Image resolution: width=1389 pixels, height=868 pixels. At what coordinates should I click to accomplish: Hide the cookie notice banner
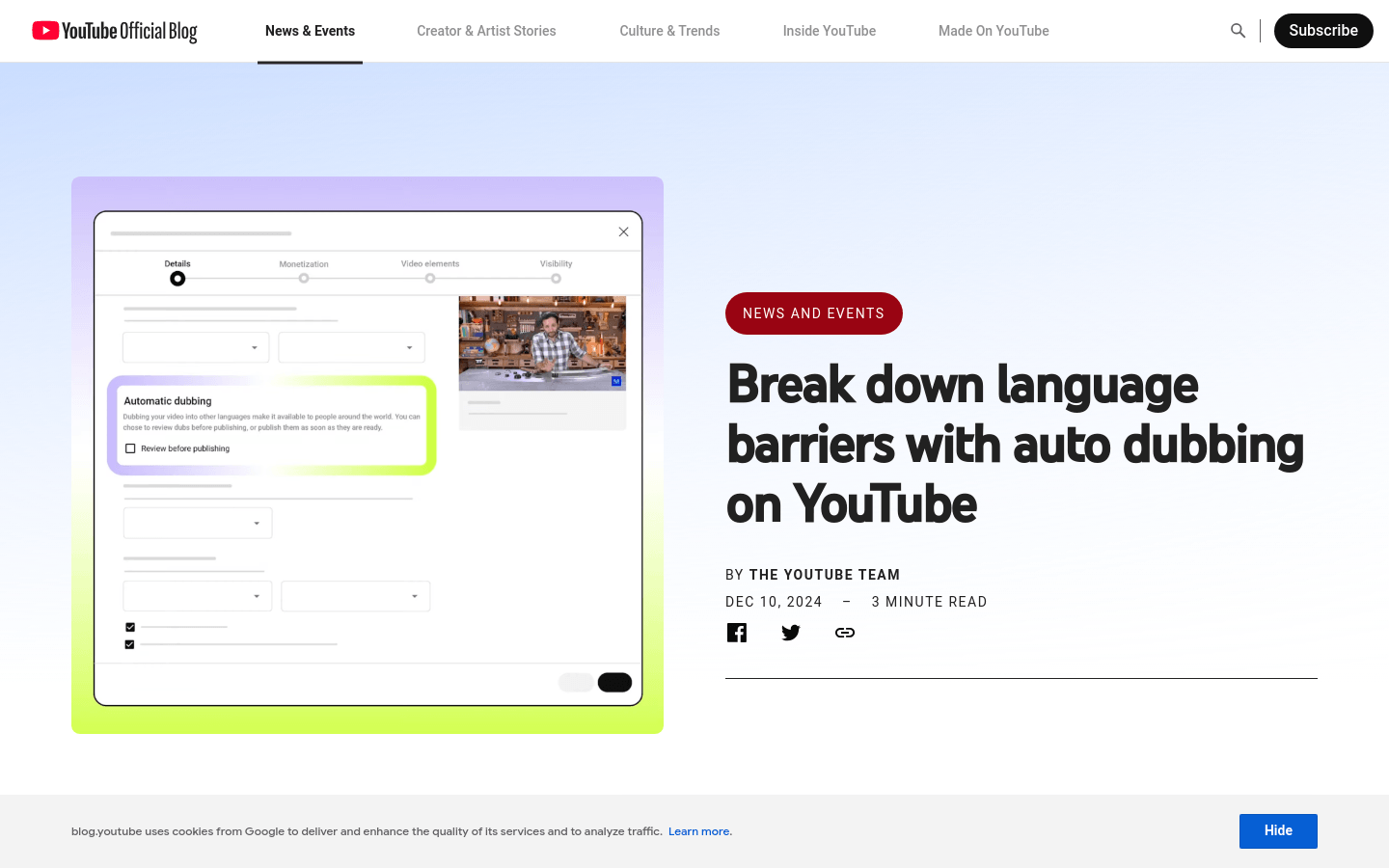1278,831
